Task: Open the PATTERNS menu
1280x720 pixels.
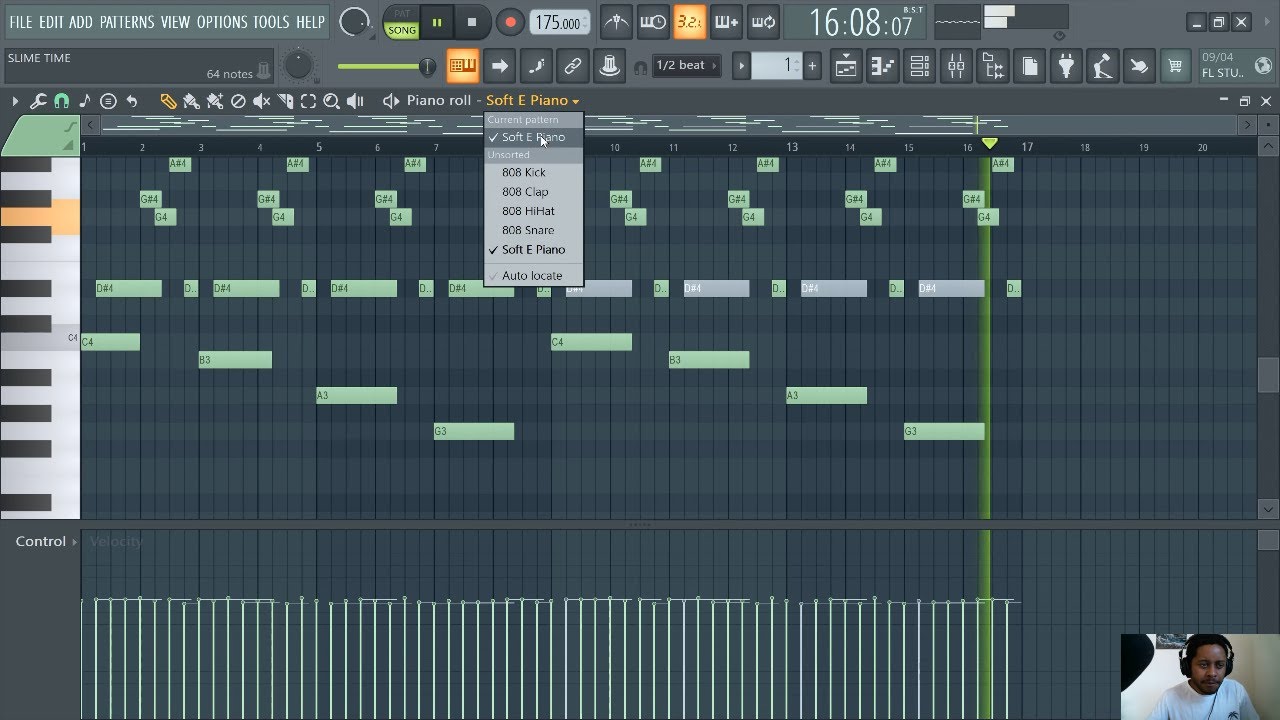Action: pyautogui.click(x=127, y=22)
